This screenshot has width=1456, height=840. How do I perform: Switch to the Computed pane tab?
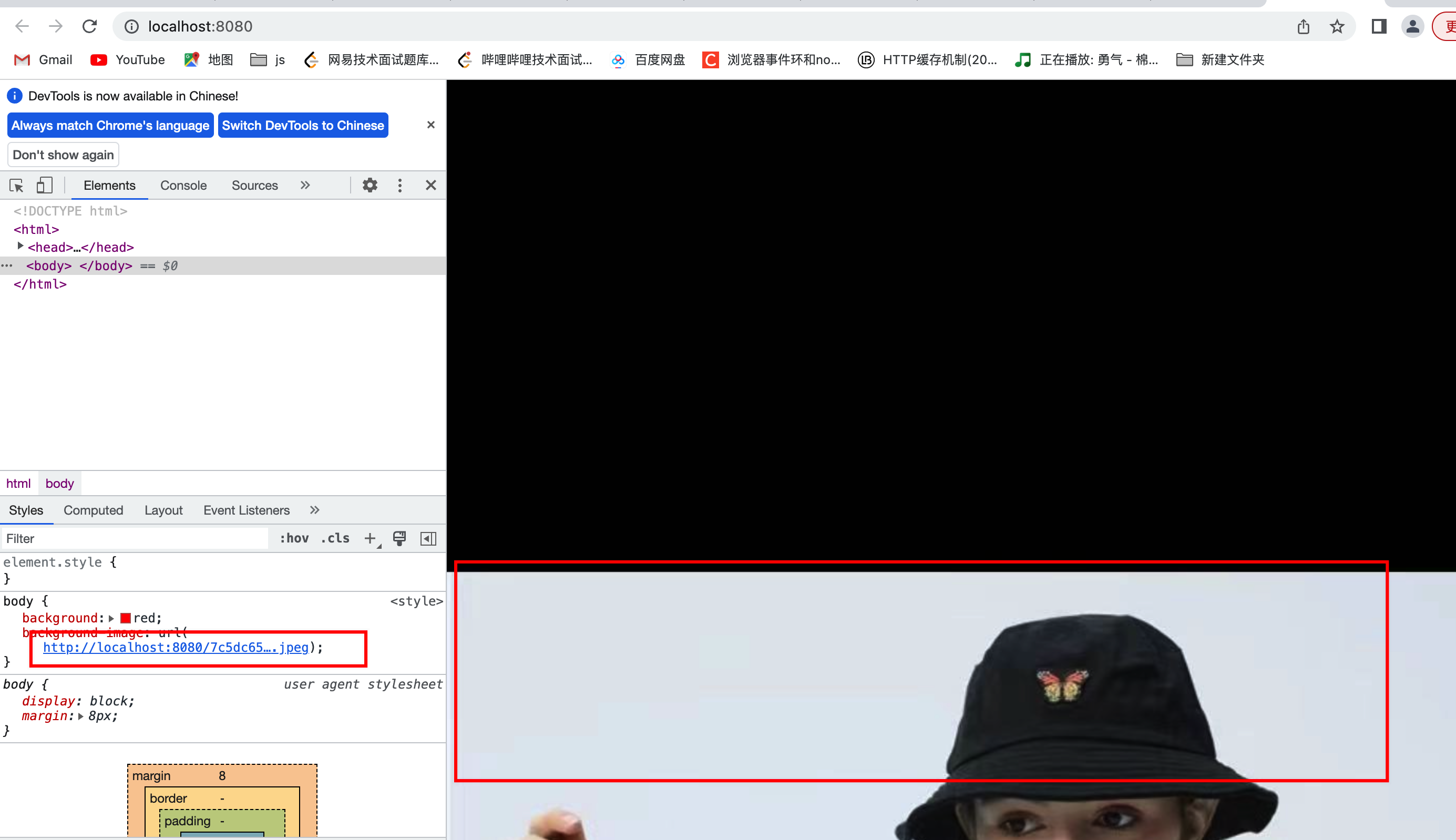click(x=94, y=510)
